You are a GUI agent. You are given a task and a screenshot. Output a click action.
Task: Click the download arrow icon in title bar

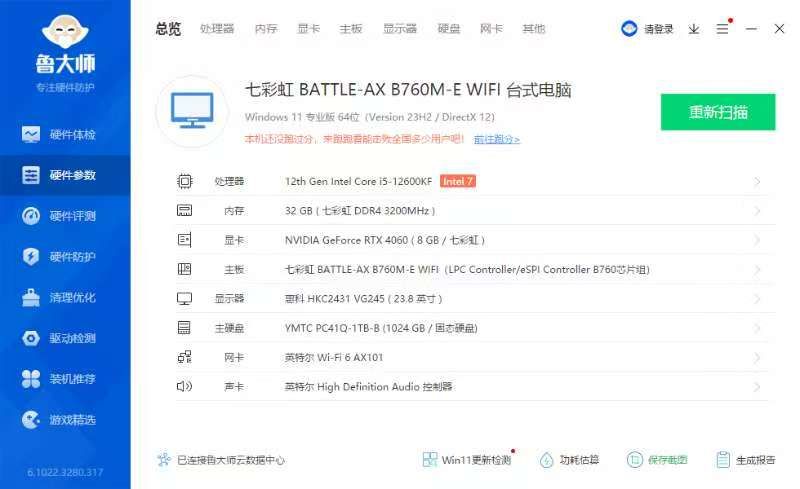pos(694,29)
